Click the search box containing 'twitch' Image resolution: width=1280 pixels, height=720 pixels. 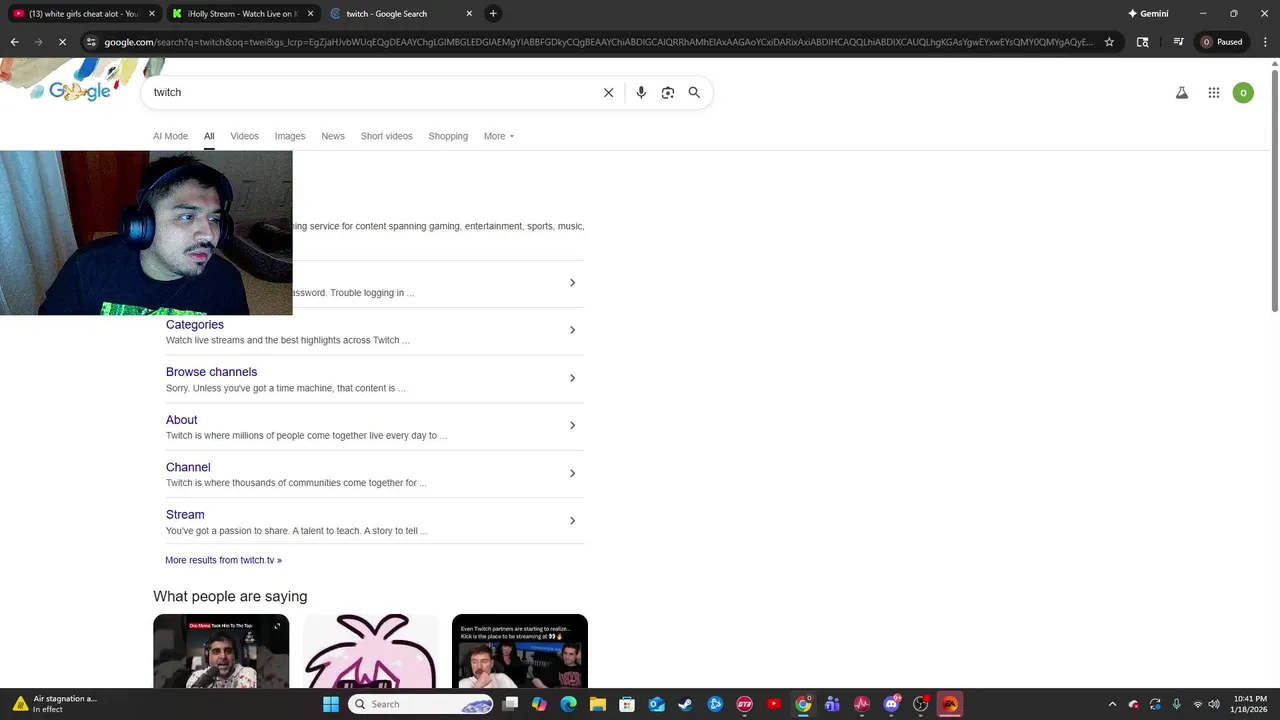(370, 92)
